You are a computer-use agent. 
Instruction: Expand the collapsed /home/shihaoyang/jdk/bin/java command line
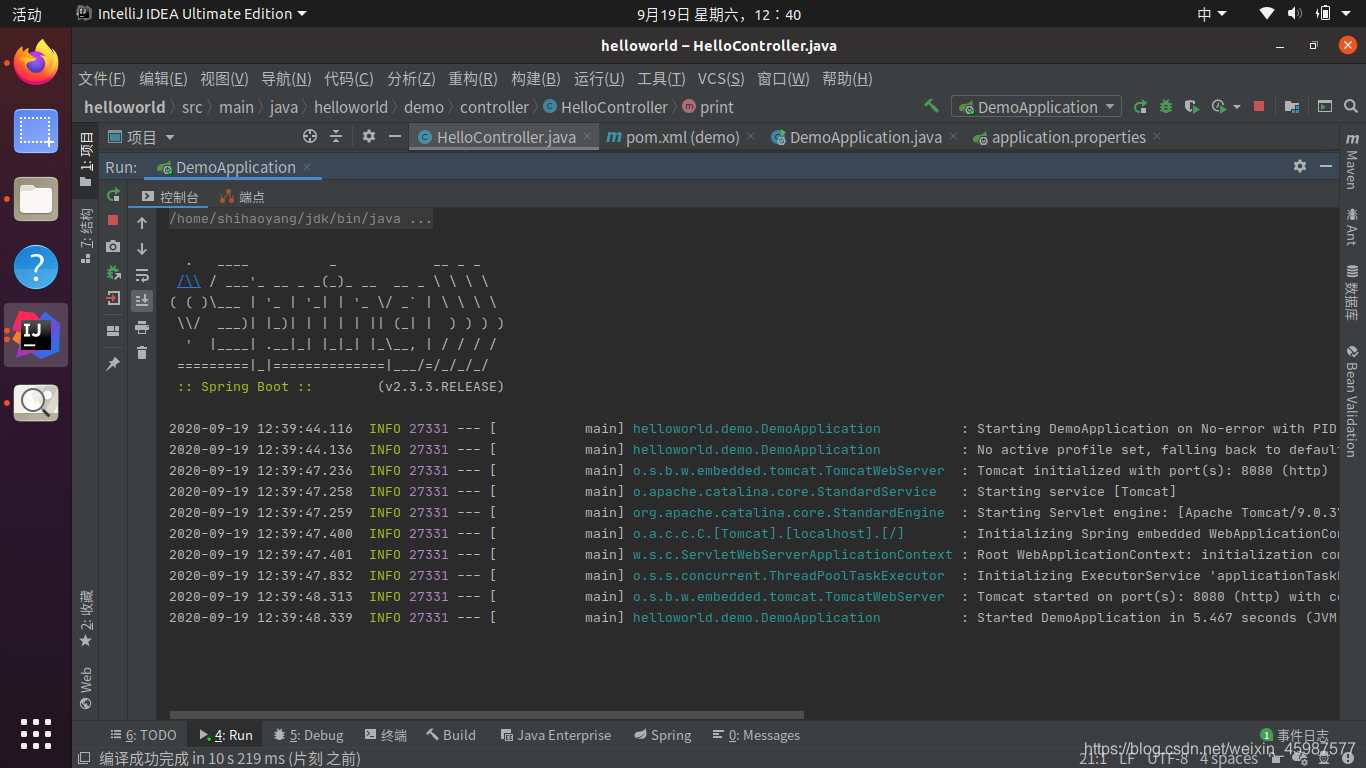click(x=301, y=218)
